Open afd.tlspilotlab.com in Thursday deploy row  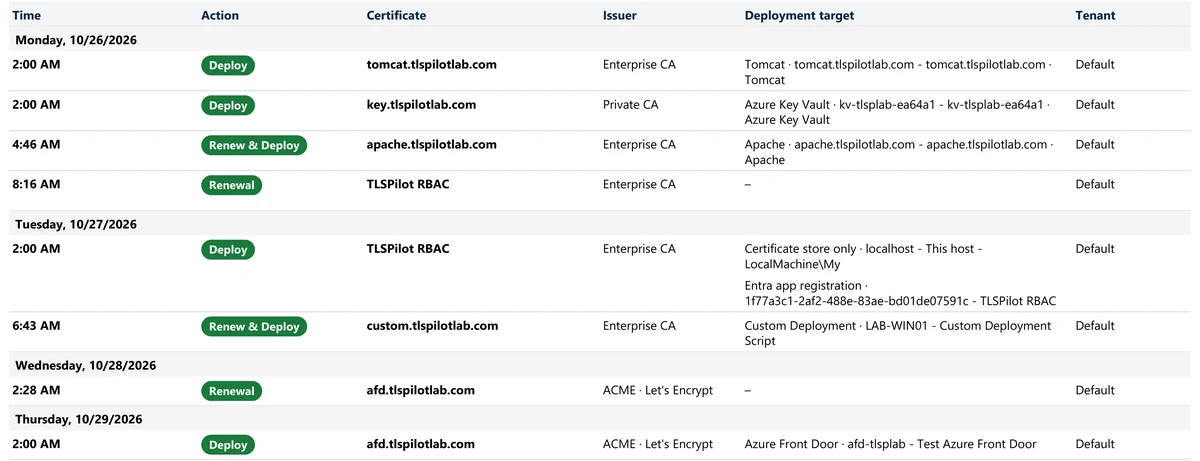[421, 443]
